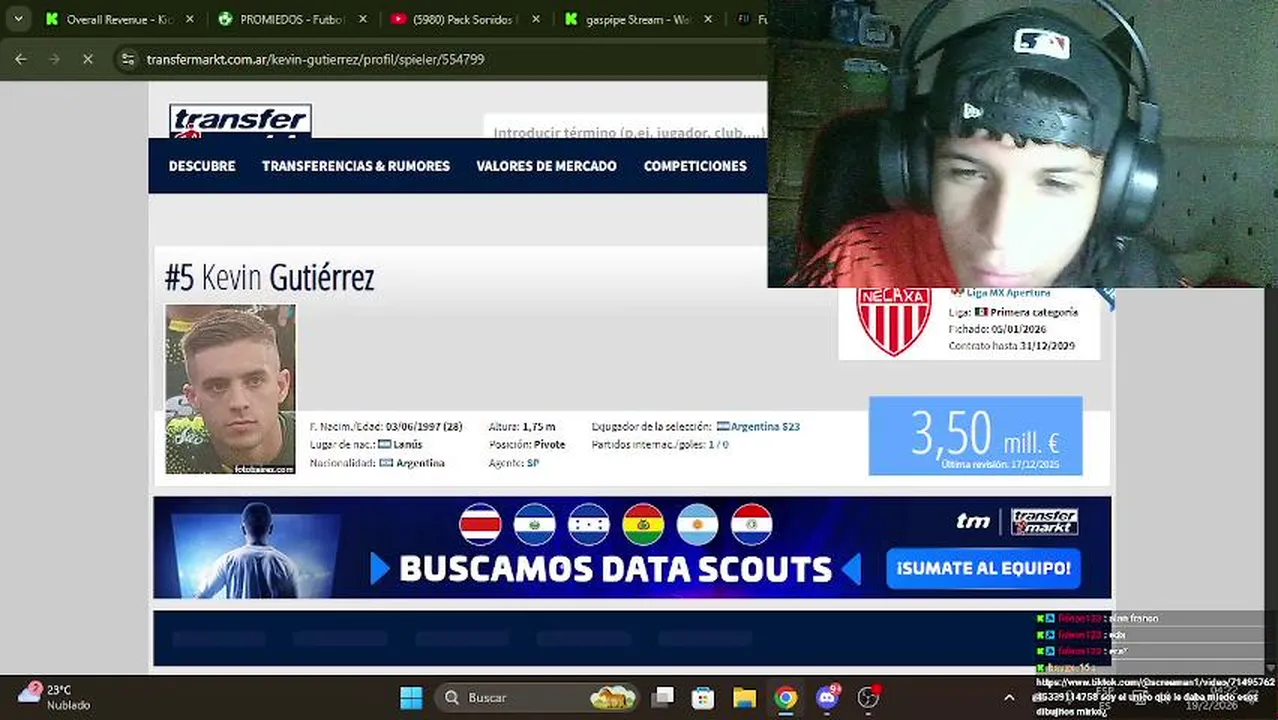Open Microsoft Store from taskbar
This screenshot has height=720, width=1278.
point(703,697)
